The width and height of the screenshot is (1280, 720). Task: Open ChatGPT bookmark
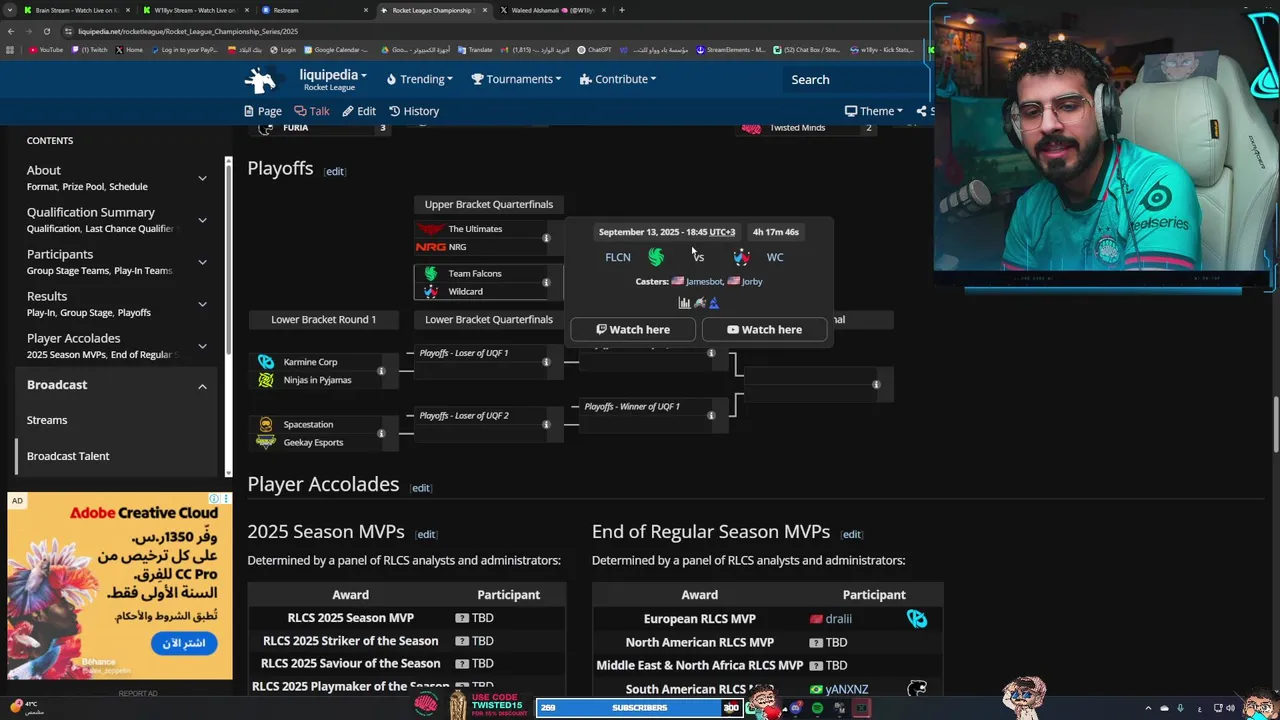[594, 49]
